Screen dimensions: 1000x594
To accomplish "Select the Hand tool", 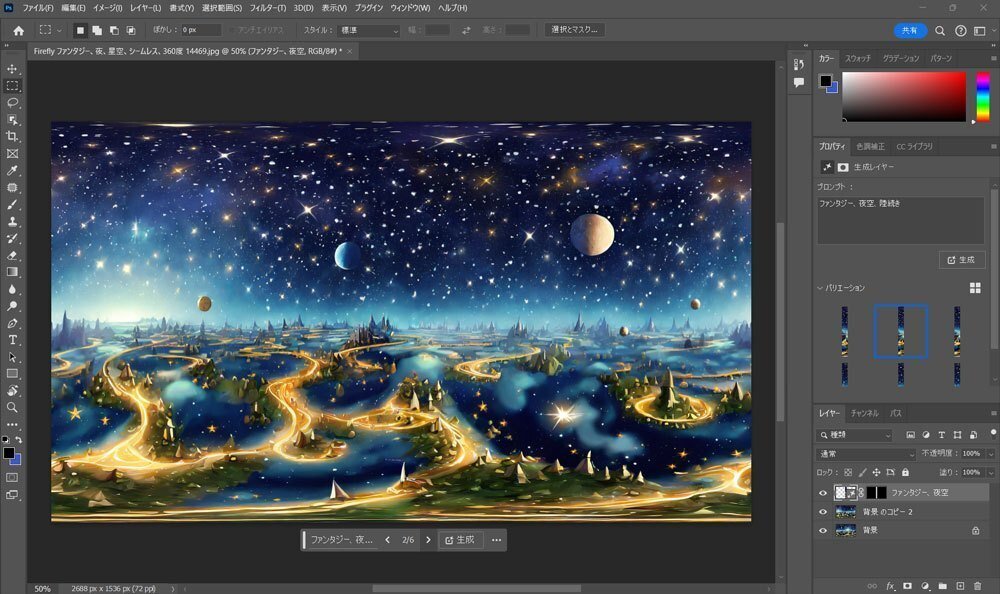I will (12, 390).
